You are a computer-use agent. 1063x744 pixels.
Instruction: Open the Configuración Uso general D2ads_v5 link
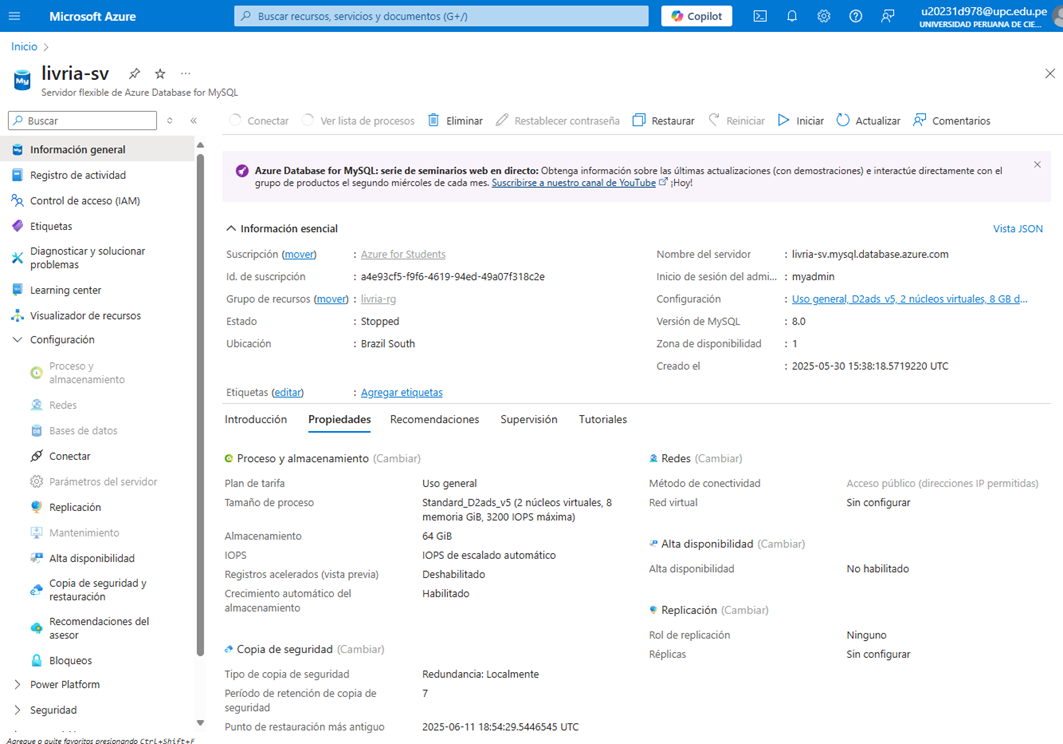(910, 299)
